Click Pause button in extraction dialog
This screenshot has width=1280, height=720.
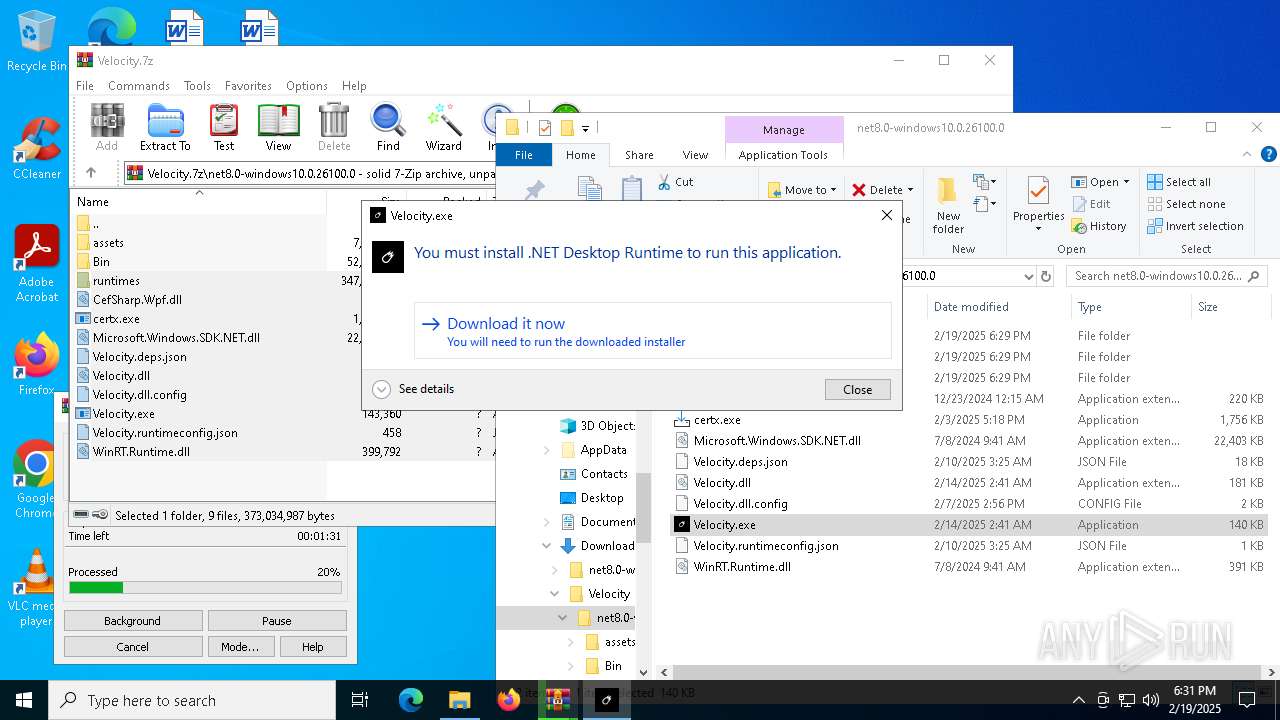[x=277, y=621]
